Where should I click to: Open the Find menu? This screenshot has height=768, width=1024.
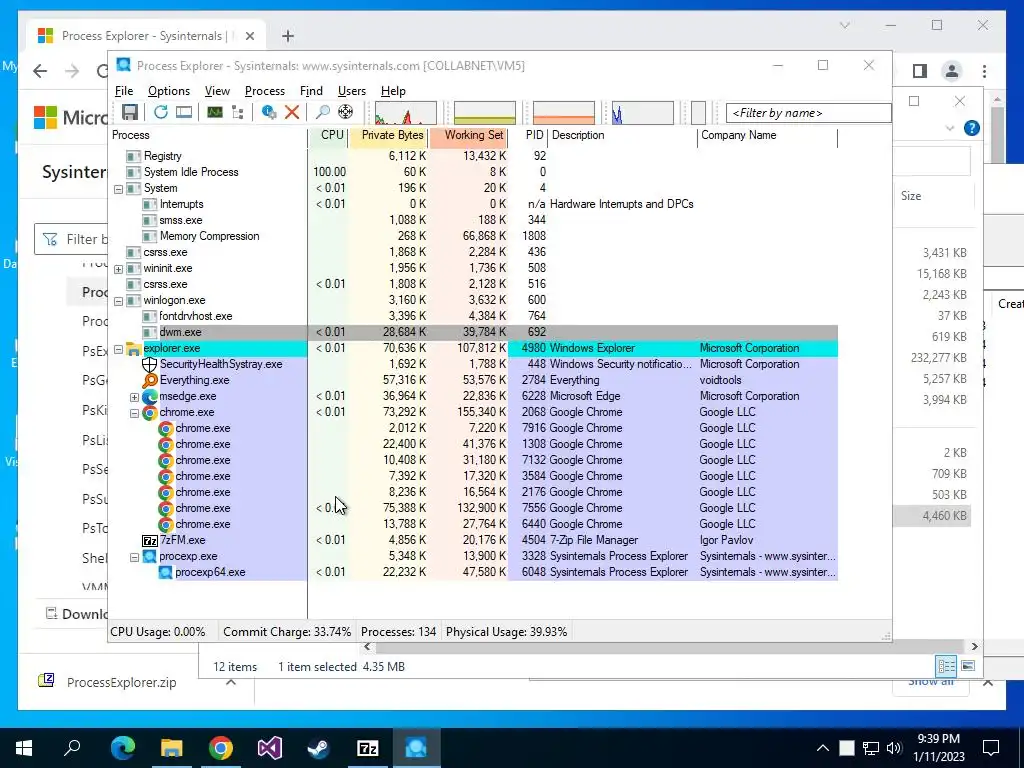311,91
